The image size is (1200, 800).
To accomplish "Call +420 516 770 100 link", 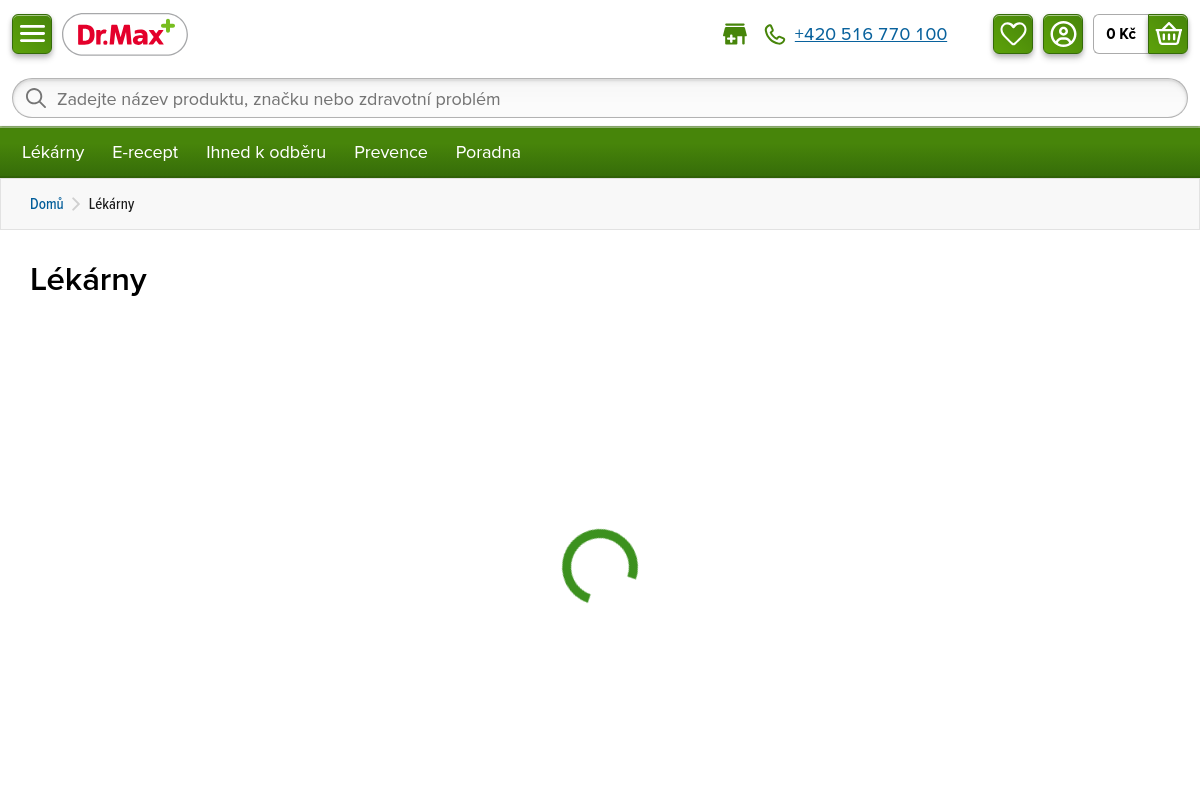I will (871, 34).
